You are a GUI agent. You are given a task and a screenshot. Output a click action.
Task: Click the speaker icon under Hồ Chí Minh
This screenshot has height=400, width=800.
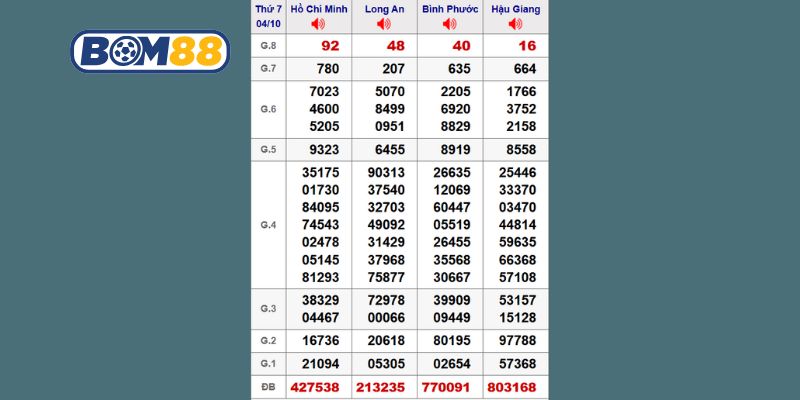coord(318,23)
